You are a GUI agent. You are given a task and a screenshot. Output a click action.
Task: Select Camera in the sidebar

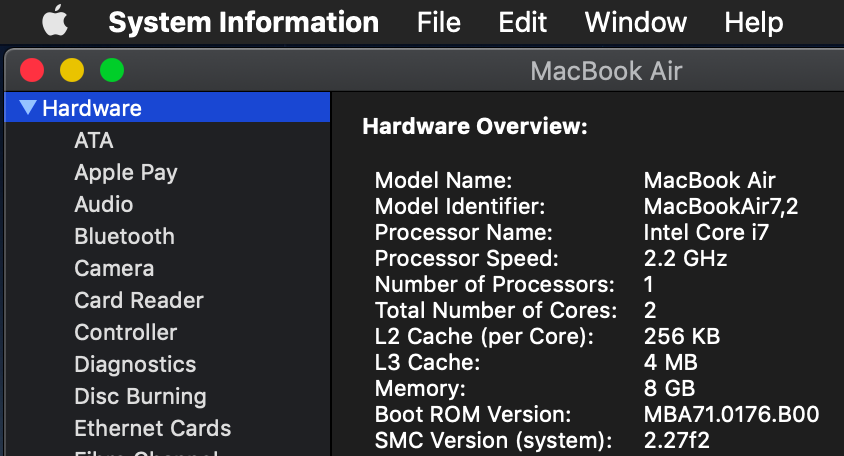click(114, 268)
